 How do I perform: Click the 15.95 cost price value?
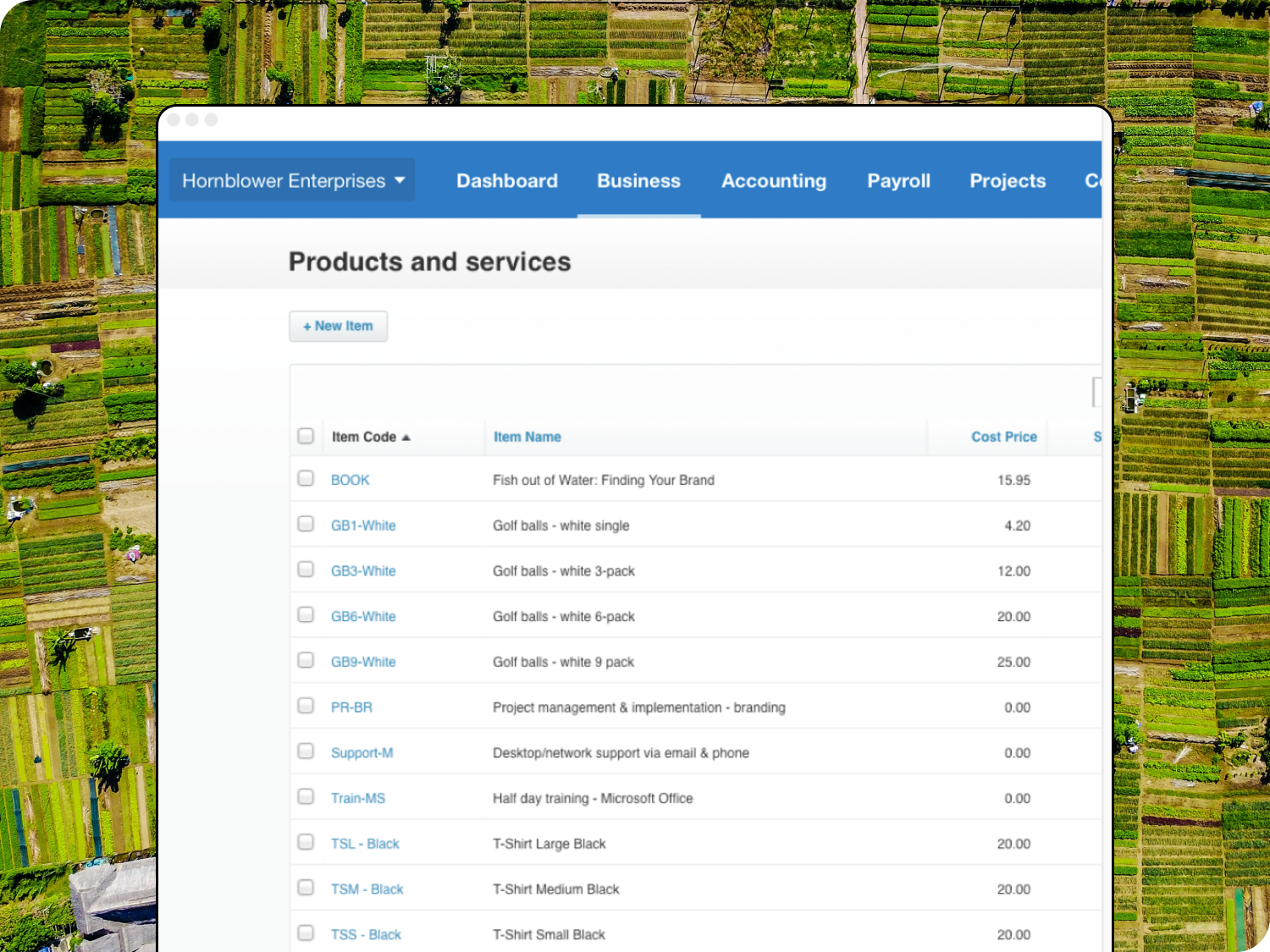pyautogui.click(x=1013, y=480)
